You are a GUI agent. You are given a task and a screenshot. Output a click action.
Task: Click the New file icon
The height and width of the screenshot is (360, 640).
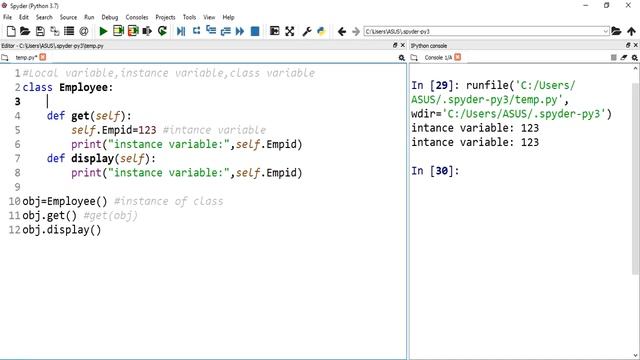[x=11, y=31]
